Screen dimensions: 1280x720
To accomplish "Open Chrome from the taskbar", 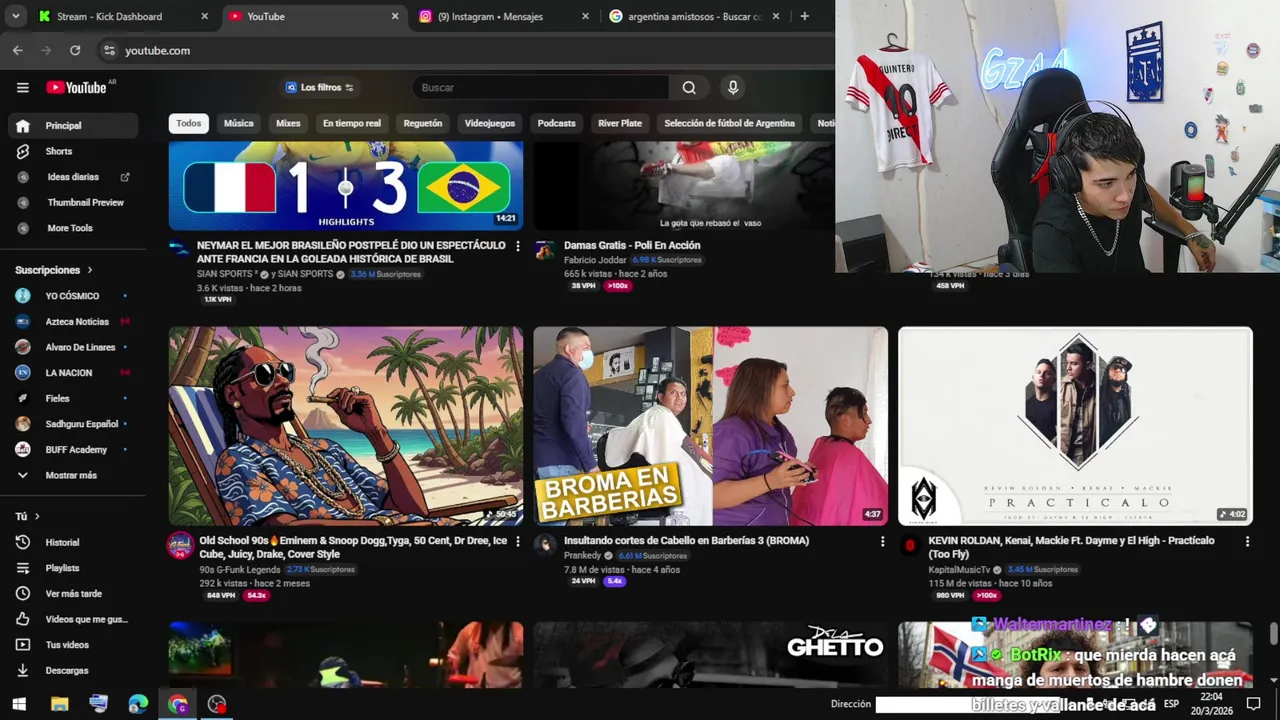I will click(x=178, y=704).
